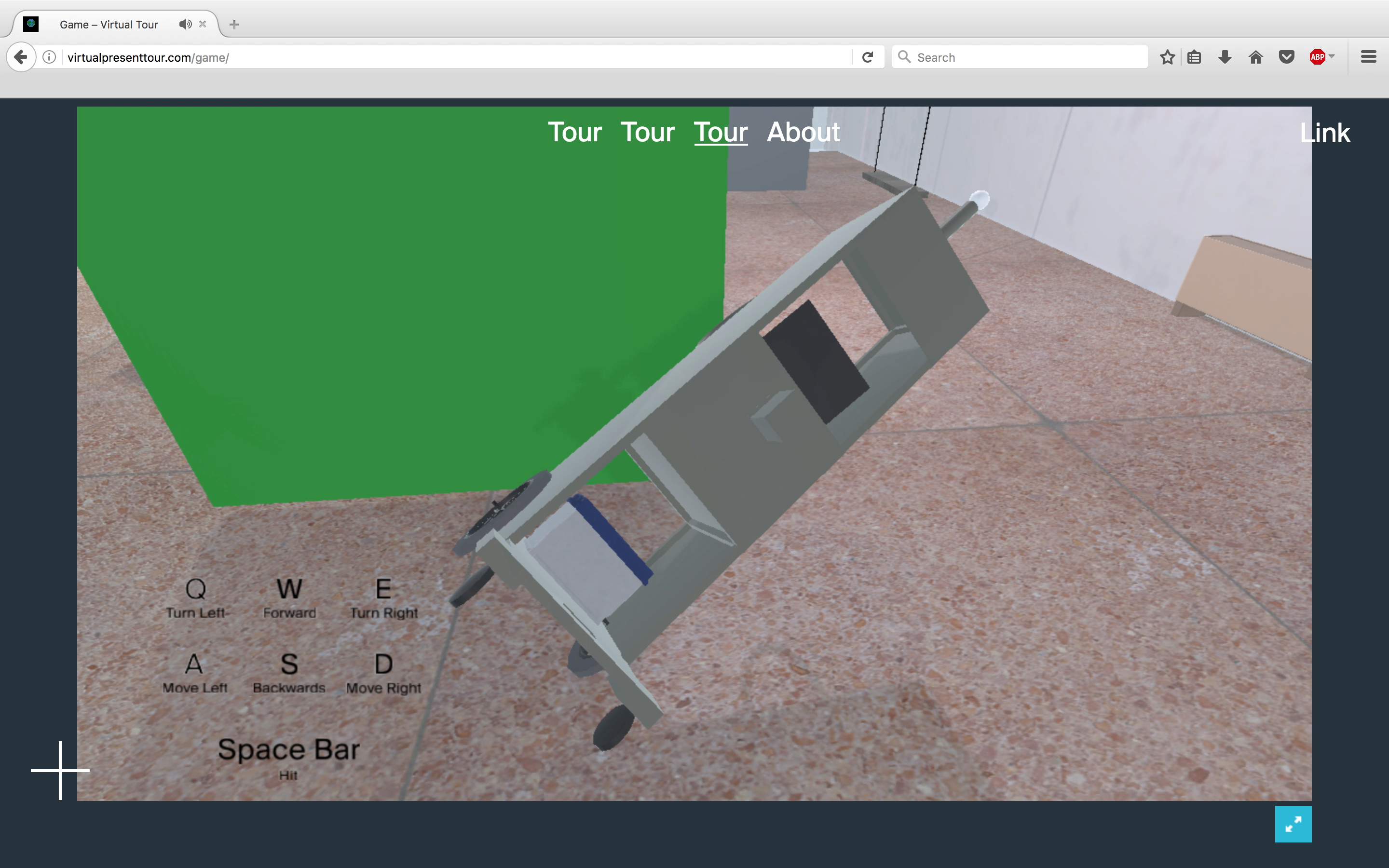This screenshot has width=1389, height=868.
Task: Click the Link text at top right
Action: 1324,133
